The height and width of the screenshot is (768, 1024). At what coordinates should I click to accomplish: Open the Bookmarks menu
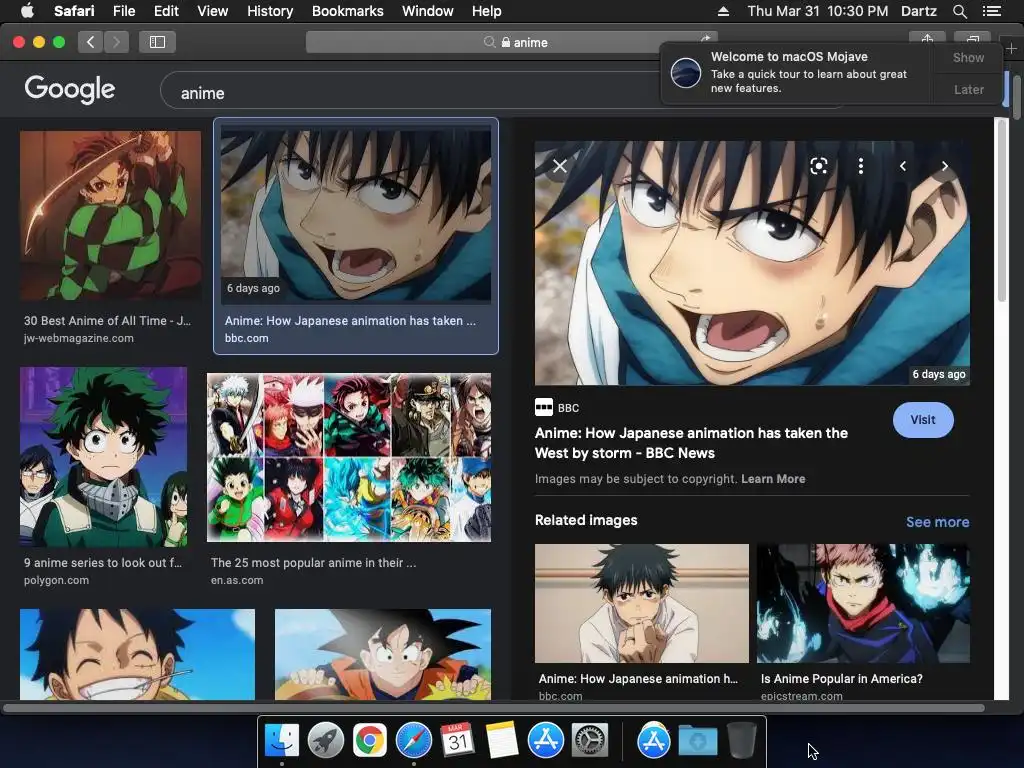pos(347,11)
